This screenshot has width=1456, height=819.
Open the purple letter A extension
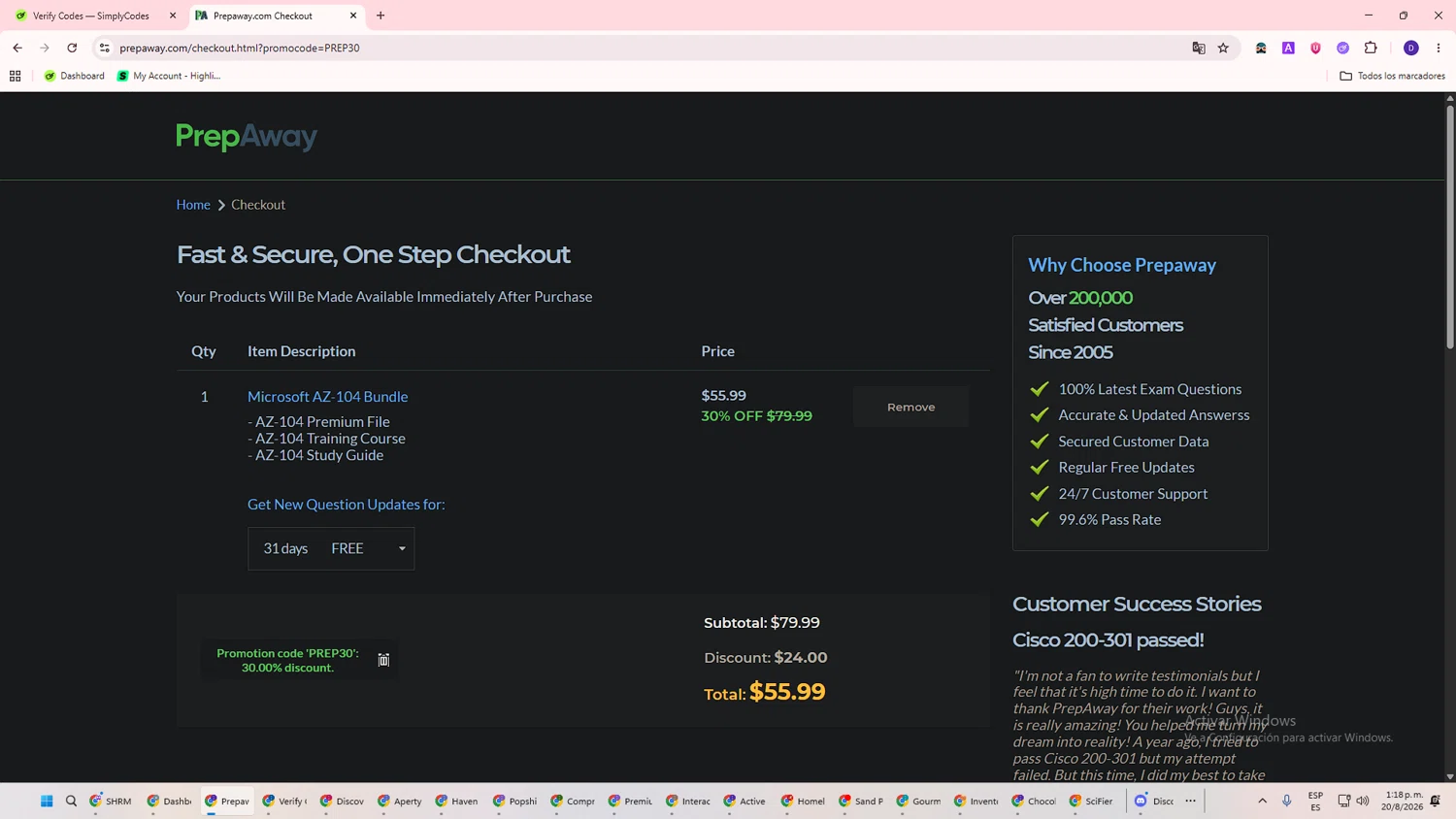[x=1288, y=48]
